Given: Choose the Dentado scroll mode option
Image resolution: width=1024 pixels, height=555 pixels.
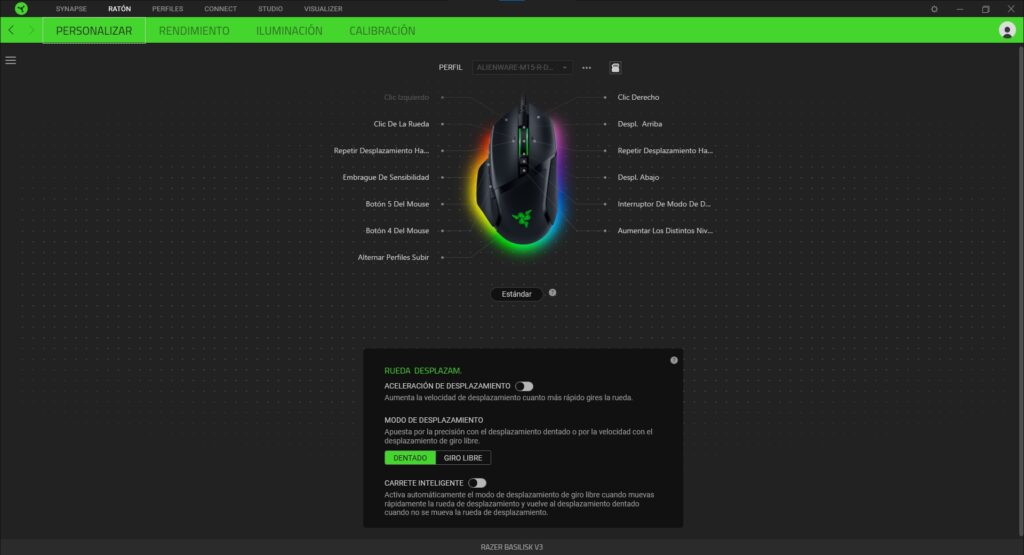Looking at the screenshot, I should [x=410, y=458].
